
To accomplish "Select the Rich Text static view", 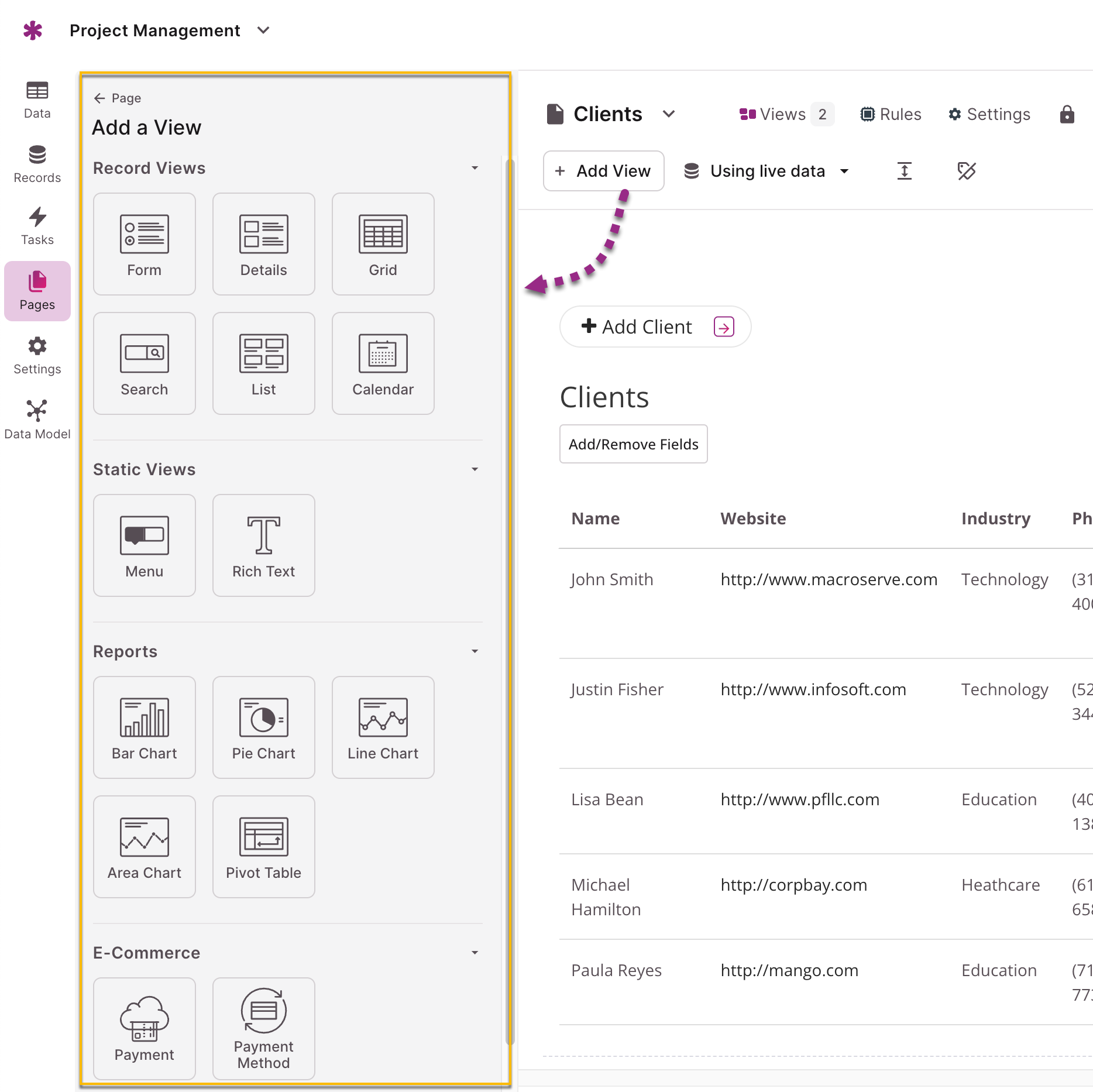I will 263,545.
